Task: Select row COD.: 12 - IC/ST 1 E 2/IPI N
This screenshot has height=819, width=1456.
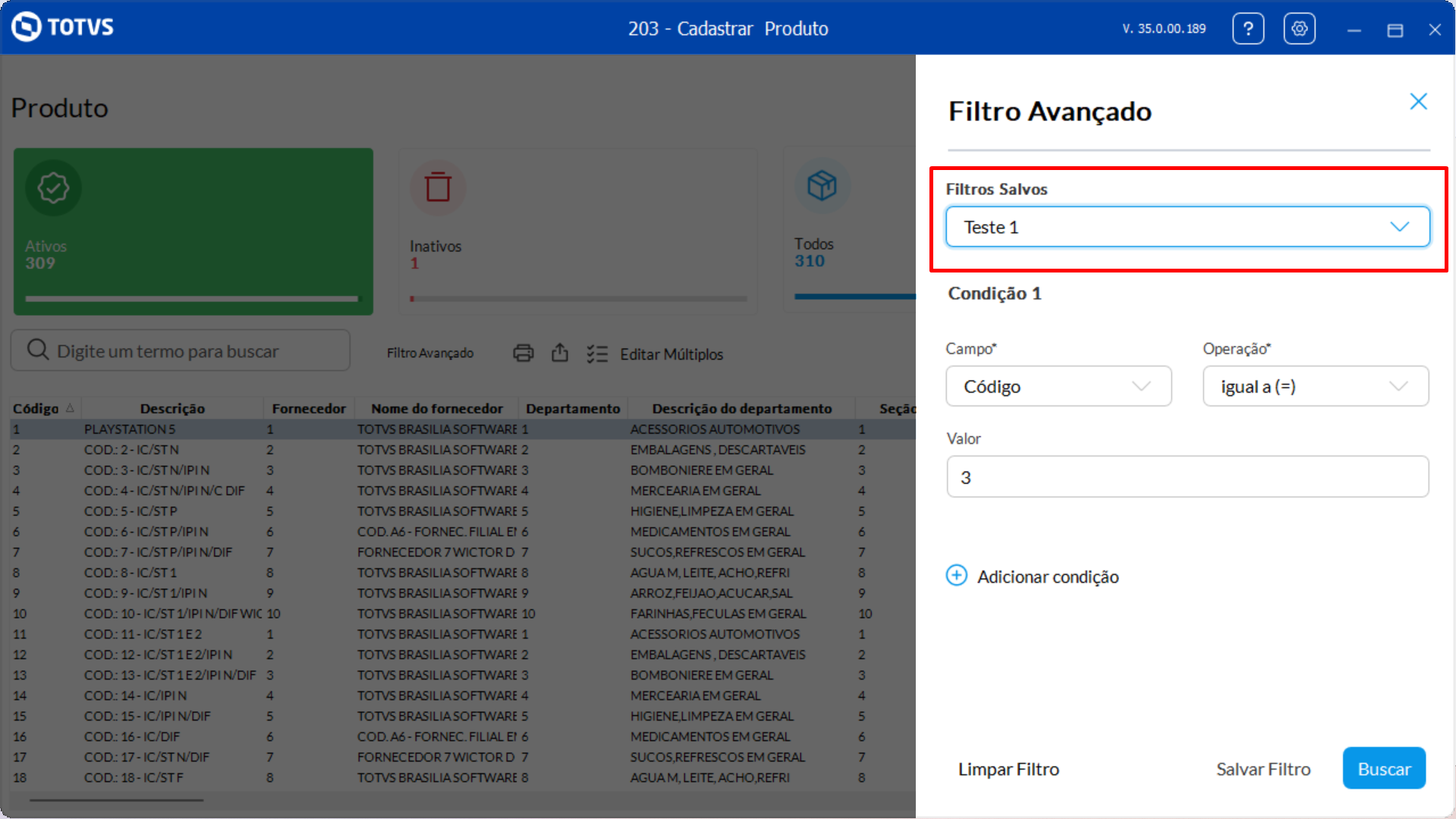Action: coord(463,654)
